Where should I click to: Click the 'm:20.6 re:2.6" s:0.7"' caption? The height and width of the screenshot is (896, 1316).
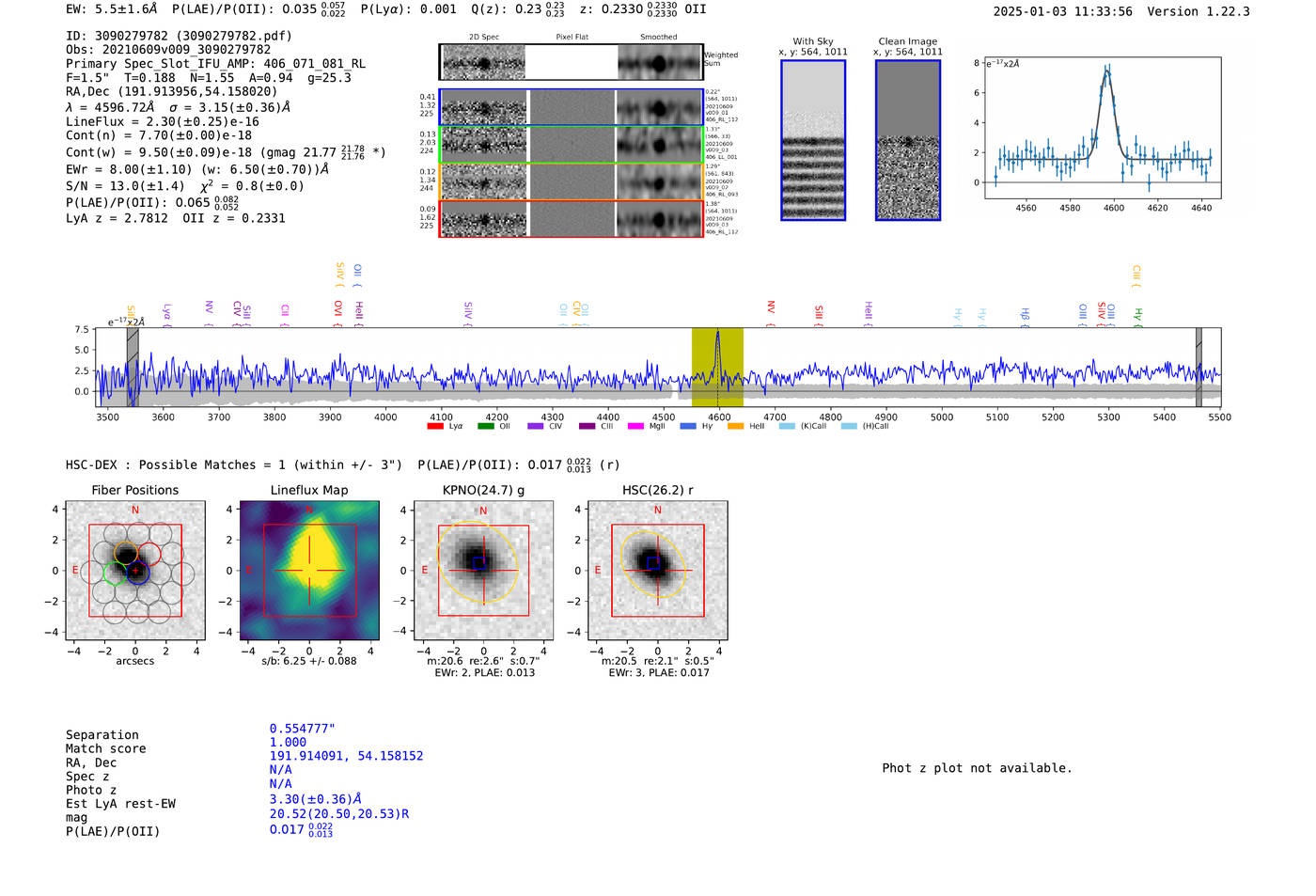click(483, 661)
